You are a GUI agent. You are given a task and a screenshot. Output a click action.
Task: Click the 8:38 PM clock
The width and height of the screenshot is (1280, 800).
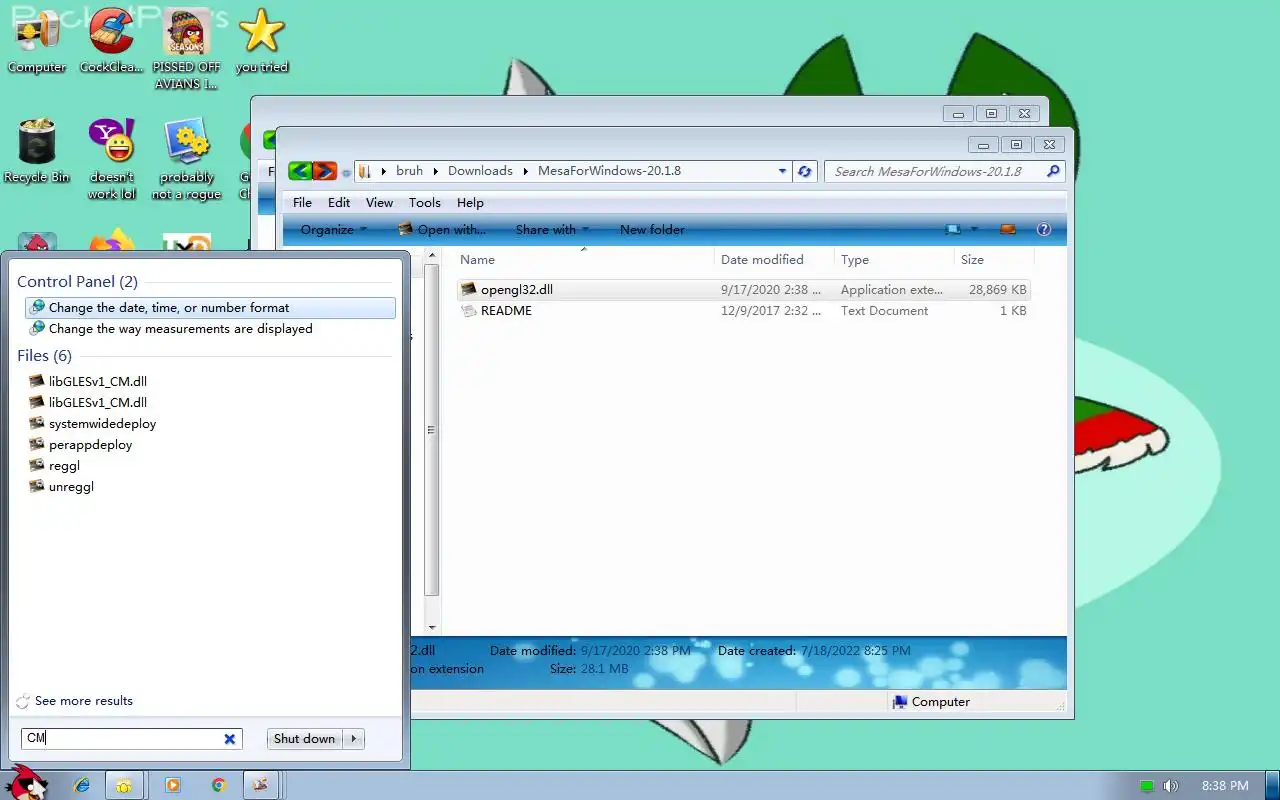point(1225,786)
